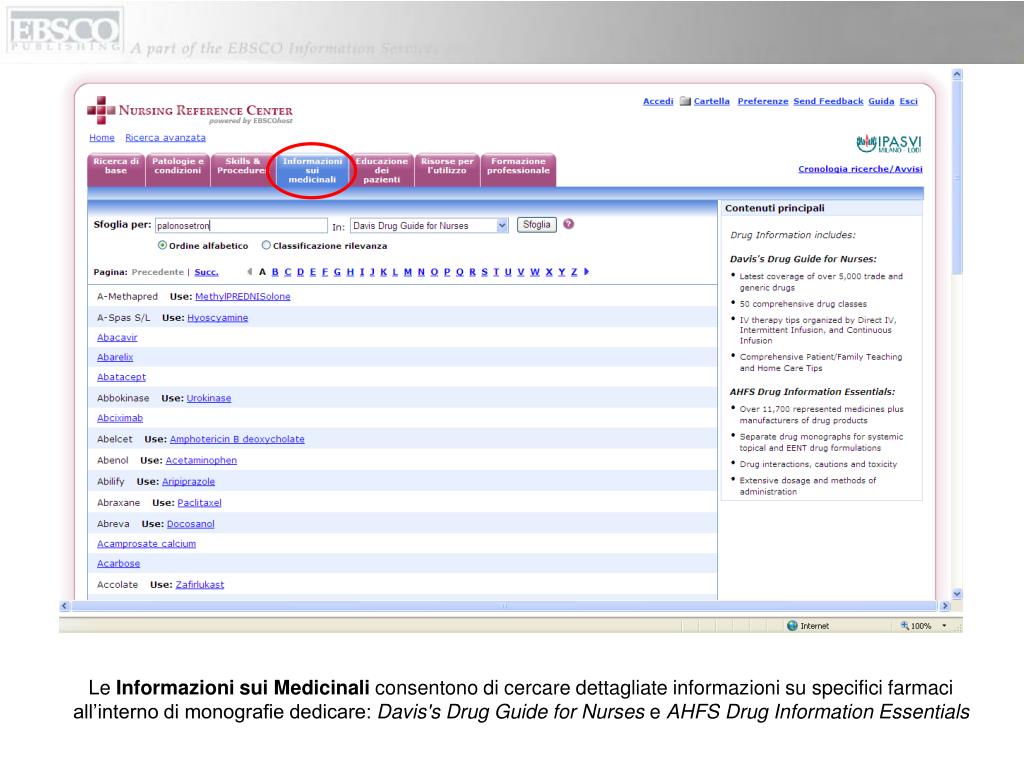The image size is (1024, 768).
Task: Click Send Feedback link
Action: click(x=828, y=101)
